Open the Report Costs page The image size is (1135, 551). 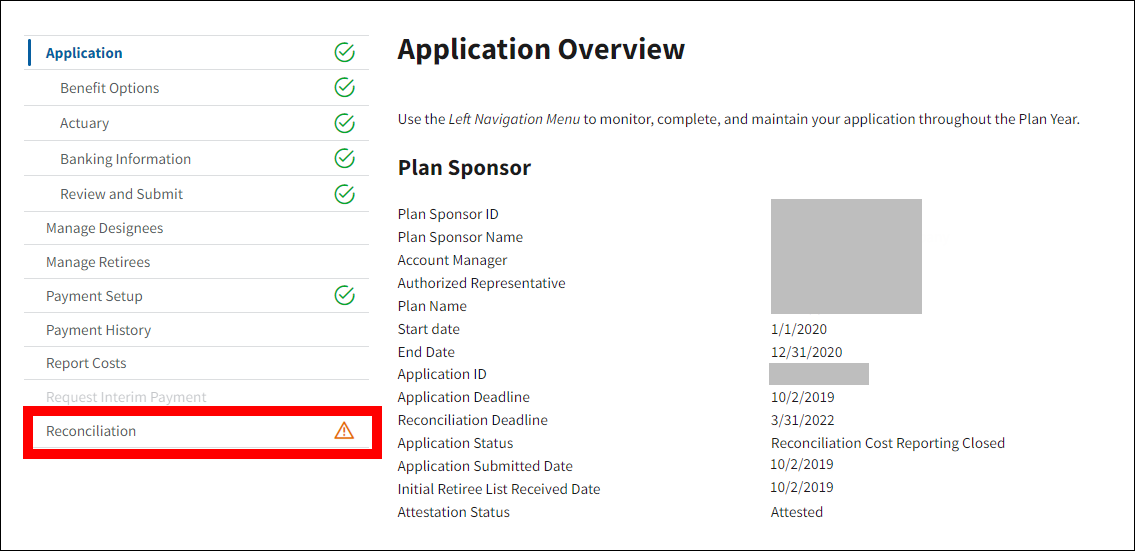coord(86,363)
